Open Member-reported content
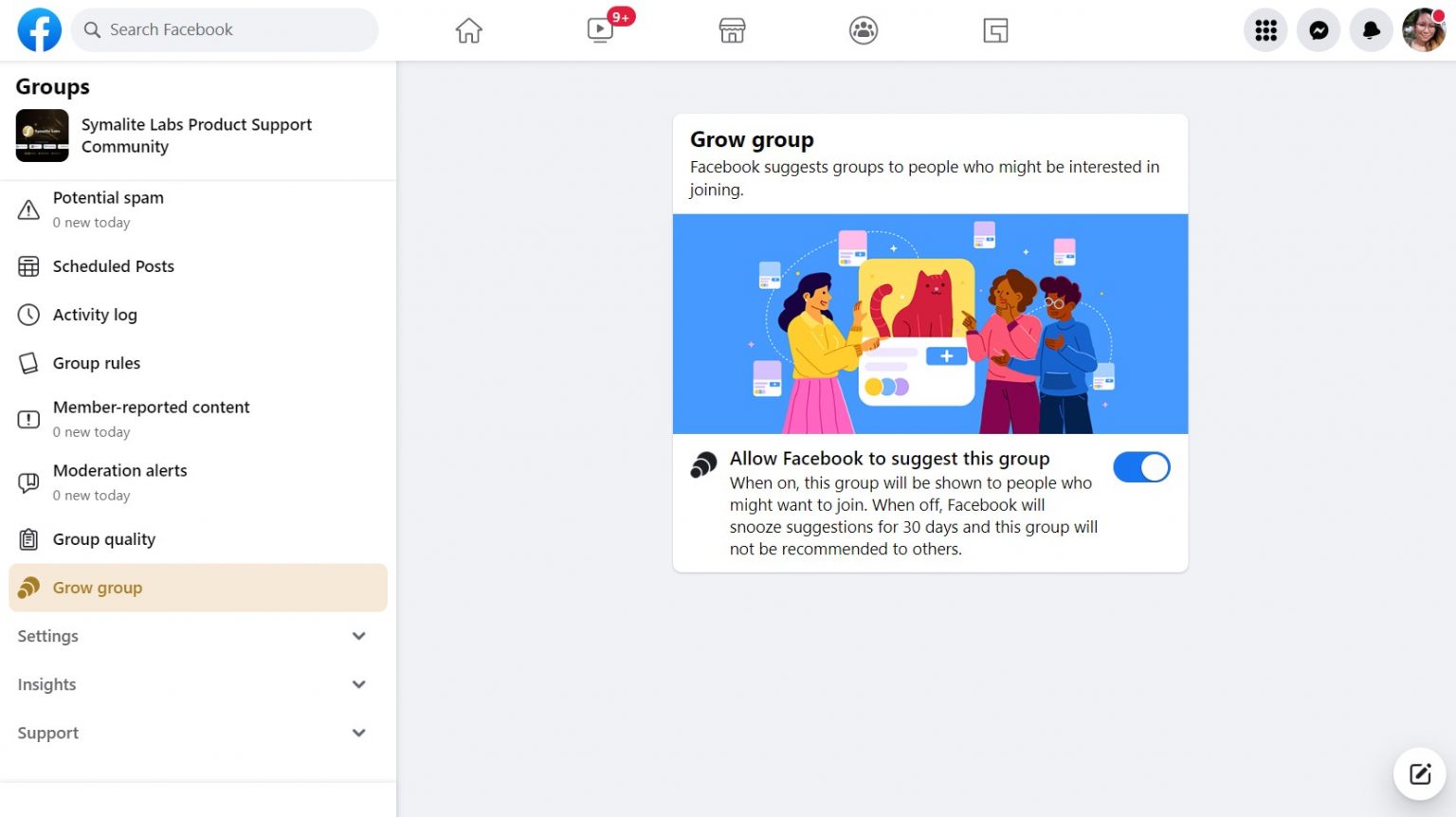1456x817 pixels. click(x=152, y=407)
